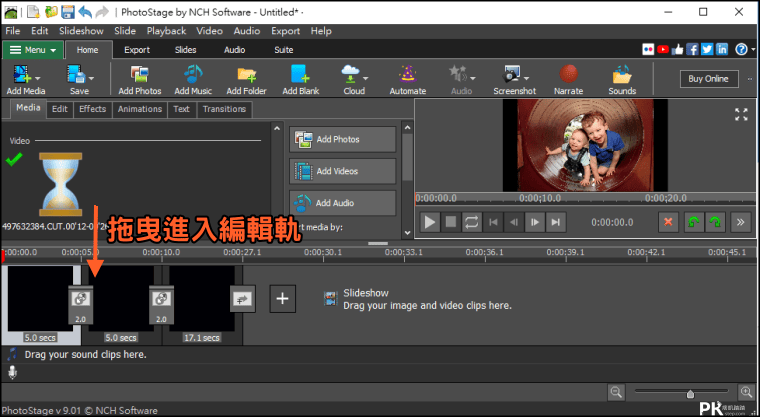Open the Sounds library icon
Viewport: 760px width, 417px height.
tap(622, 74)
